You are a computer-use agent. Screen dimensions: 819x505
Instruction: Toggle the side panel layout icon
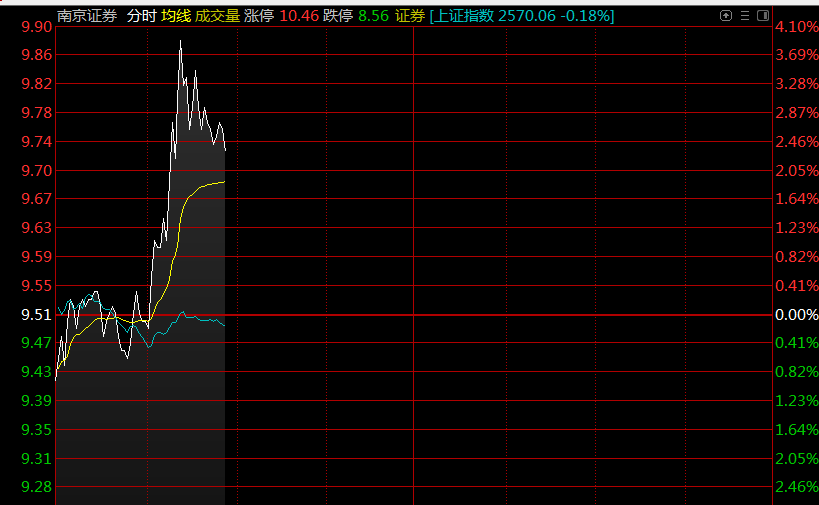[x=763, y=16]
